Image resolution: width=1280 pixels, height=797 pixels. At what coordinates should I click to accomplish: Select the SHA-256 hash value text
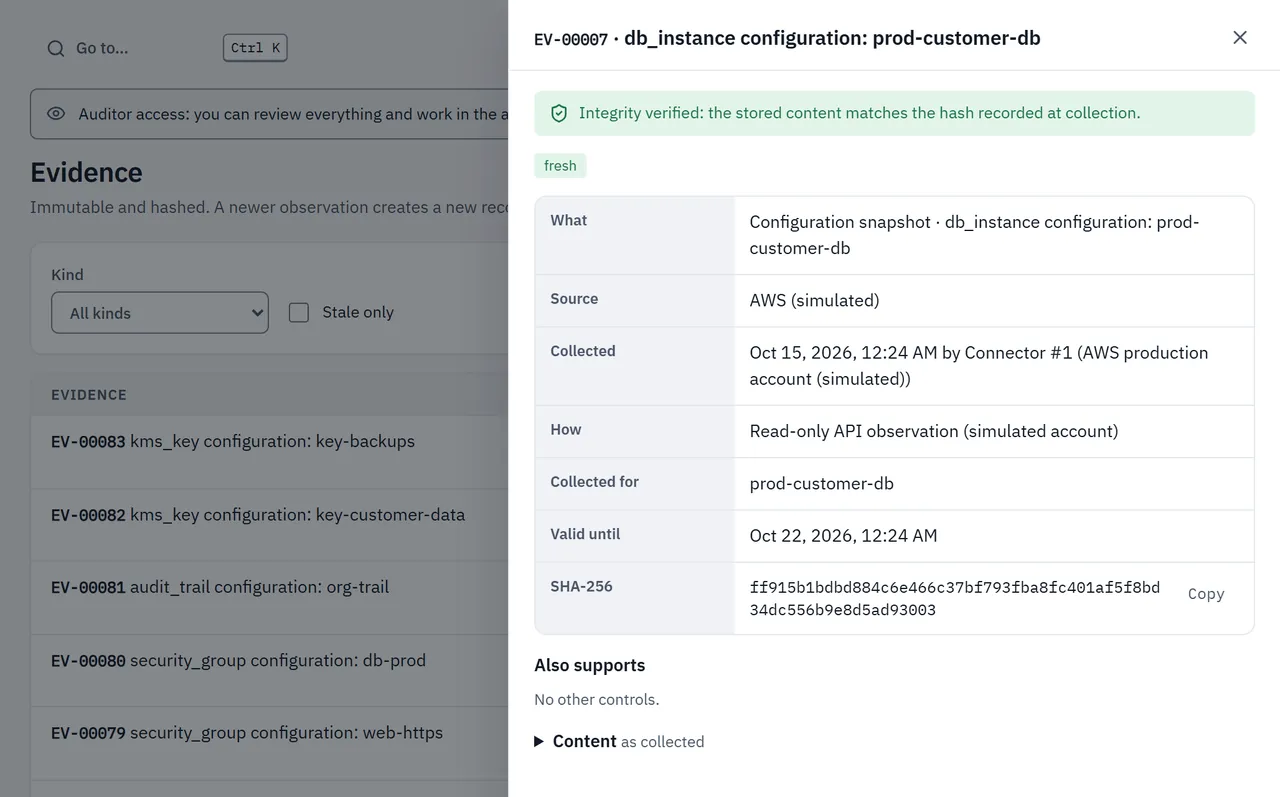click(955, 598)
